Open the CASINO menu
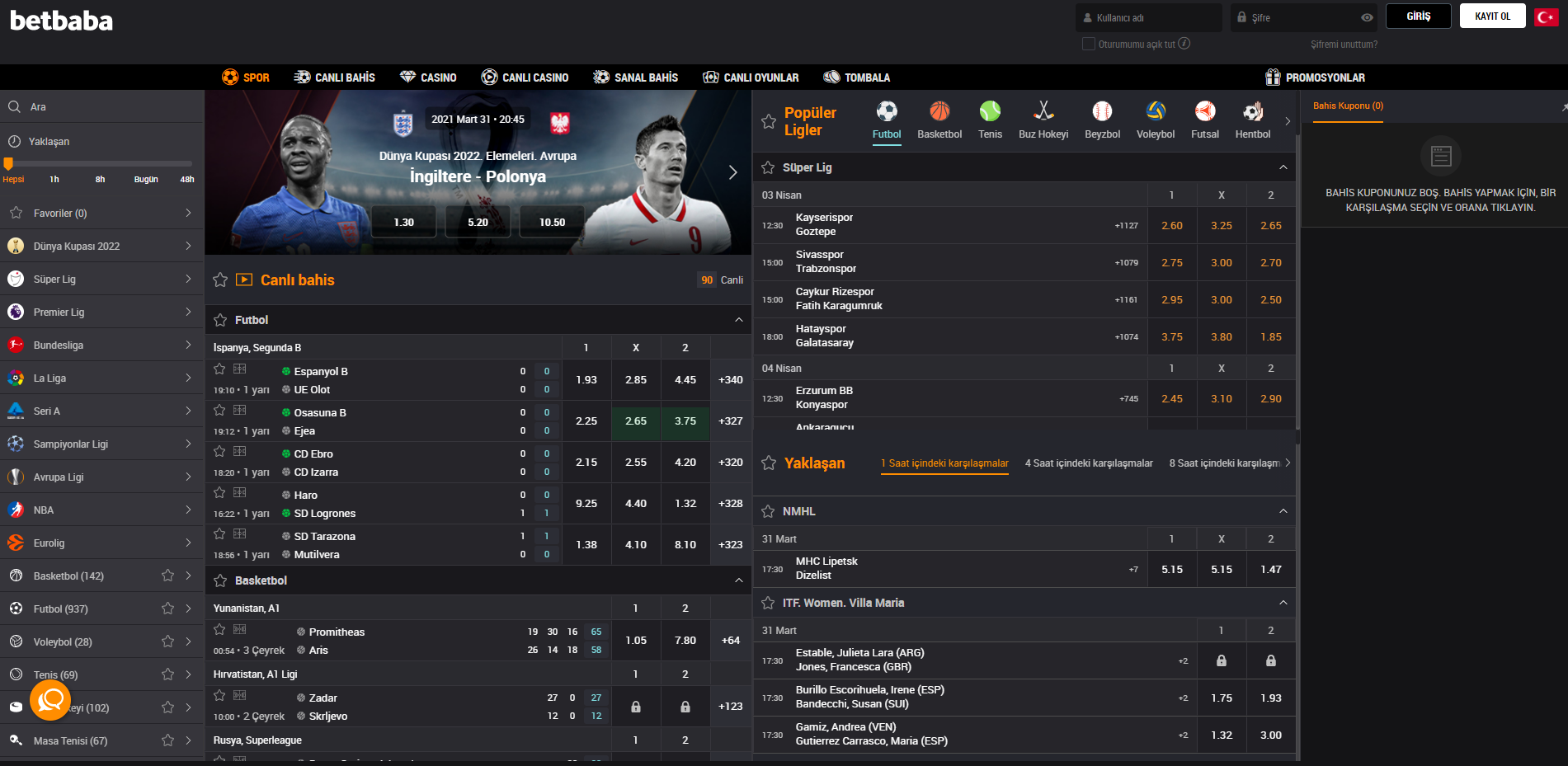The width and height of the screenshot is (1568, 766). [428, 78]
